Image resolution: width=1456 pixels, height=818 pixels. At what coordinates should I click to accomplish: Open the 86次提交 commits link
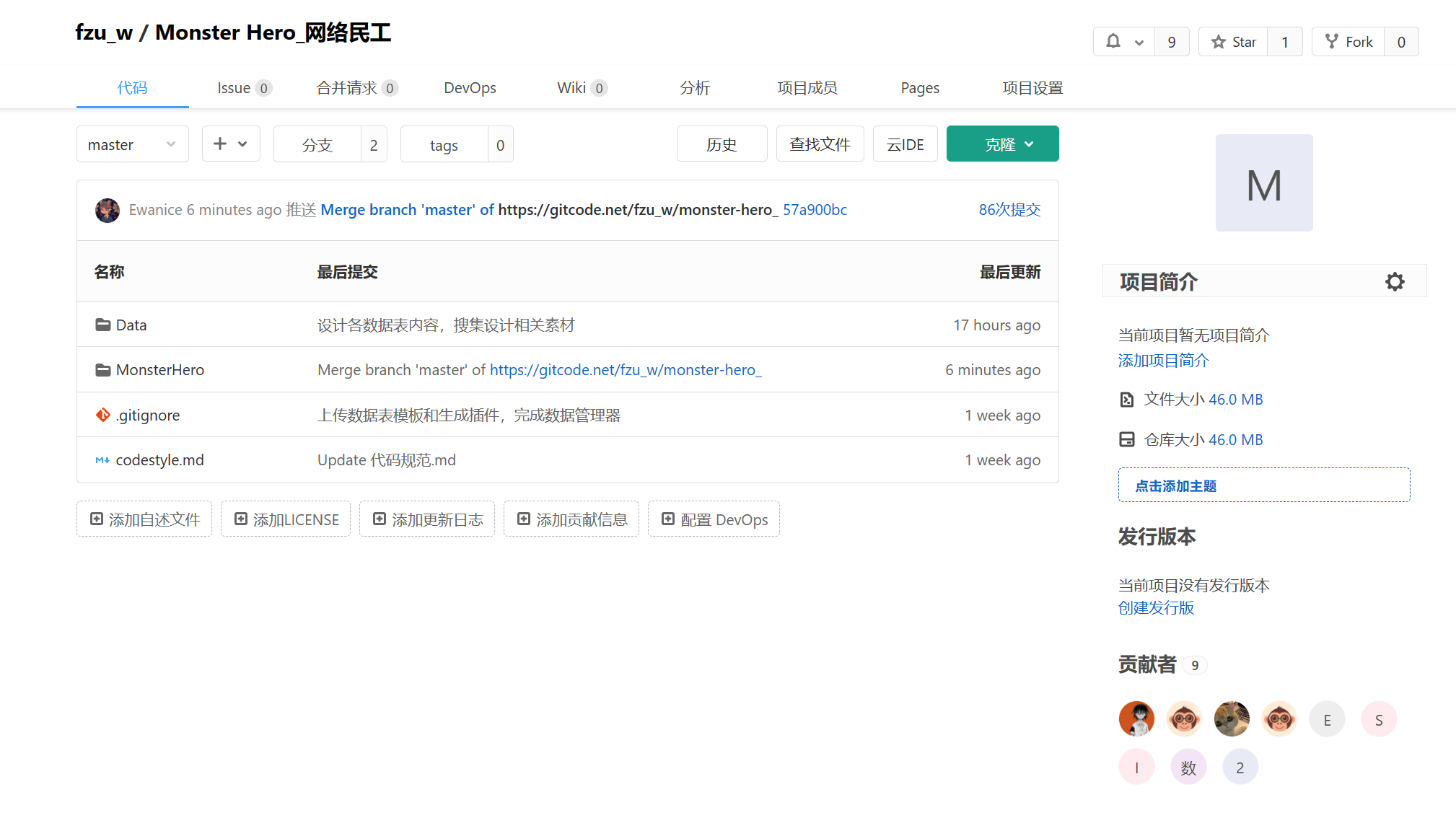(x=1009, y=210)
